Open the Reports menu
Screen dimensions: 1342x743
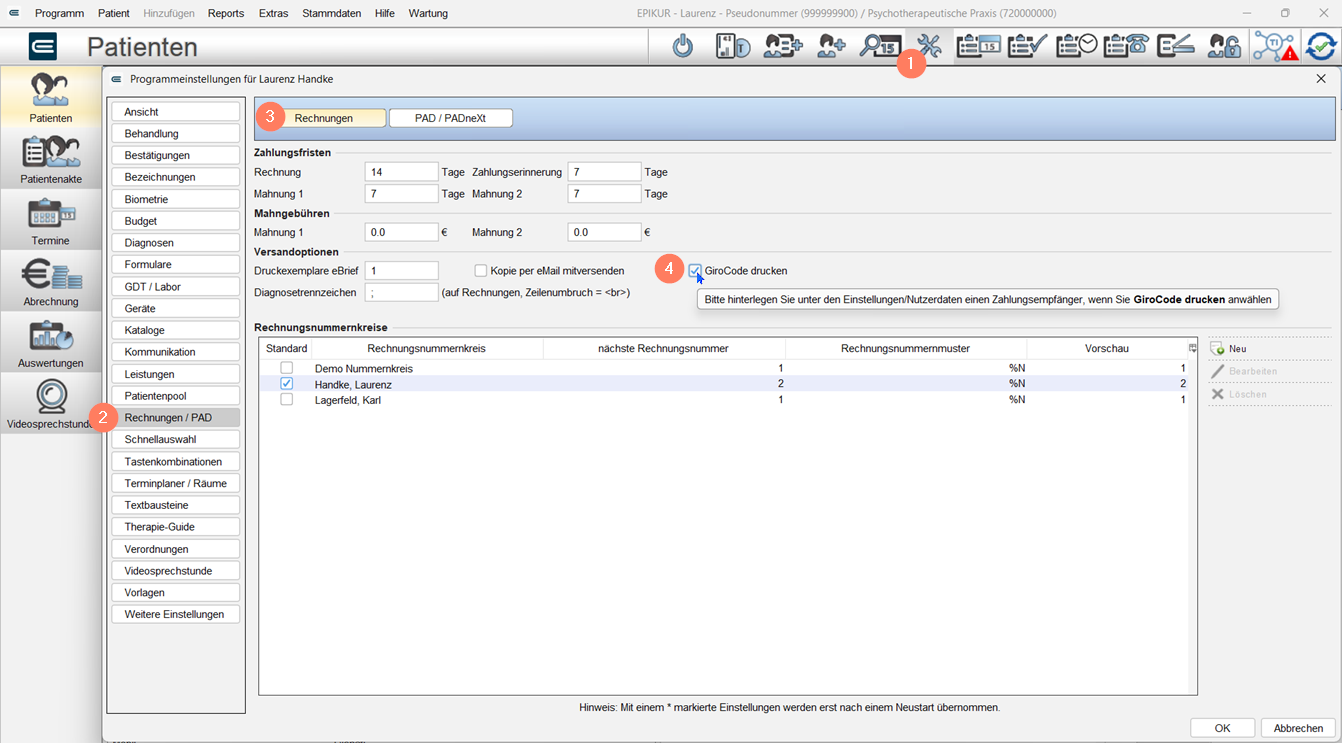pos(226,13)
